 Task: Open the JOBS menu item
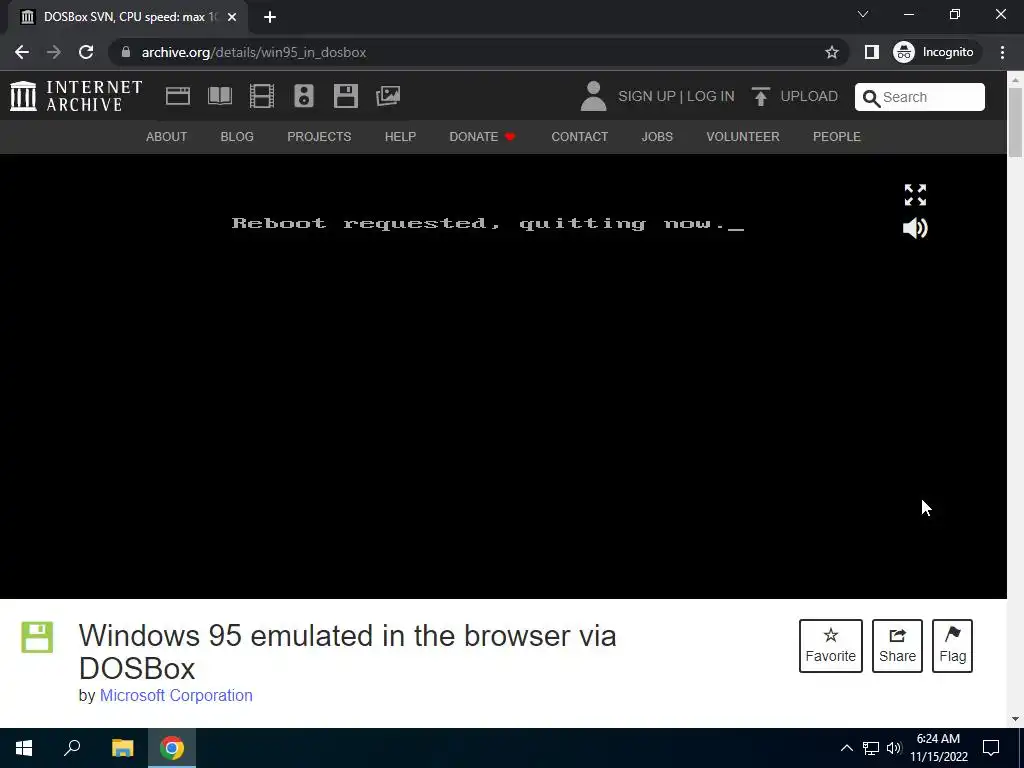click(657, 136)
